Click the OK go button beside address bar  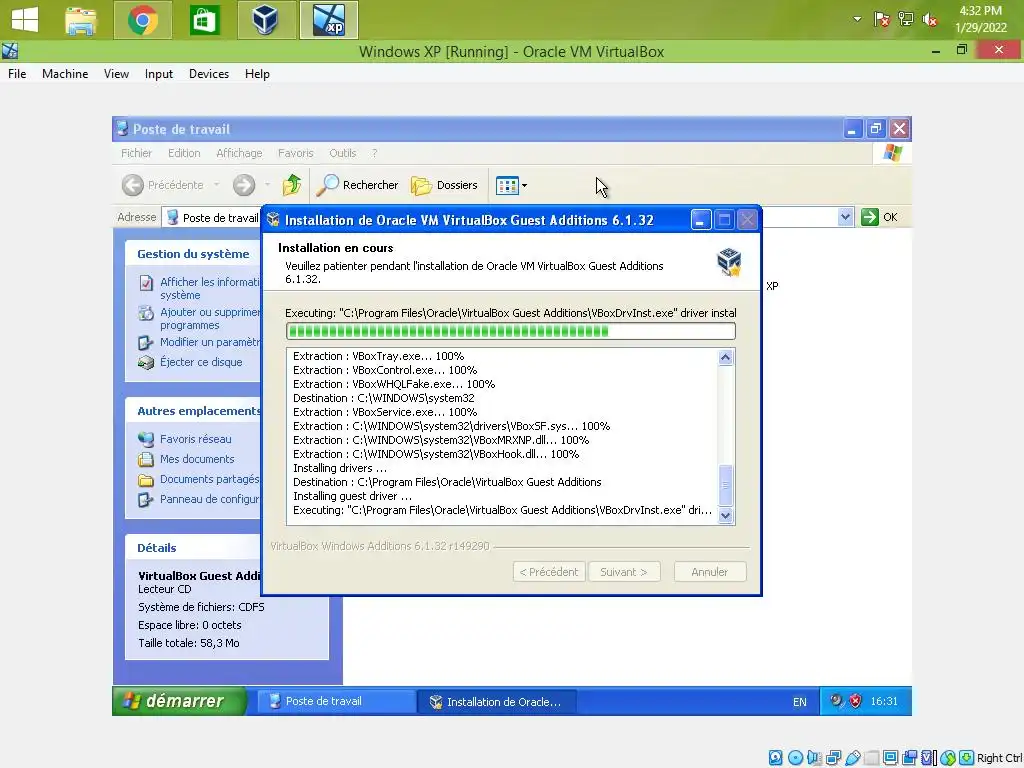click(x=879, y=217)
